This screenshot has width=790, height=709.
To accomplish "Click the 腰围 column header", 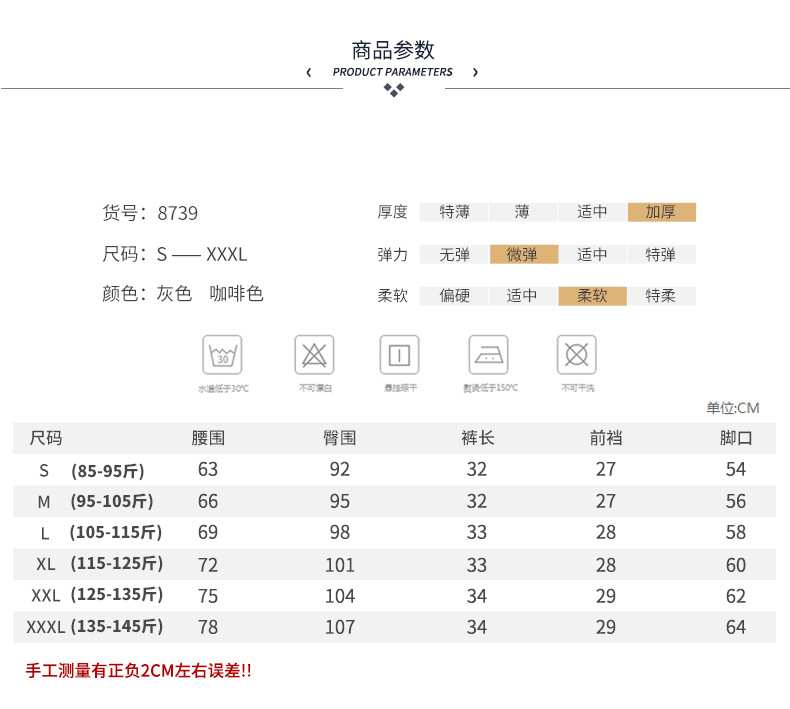I will coord(208,438).
